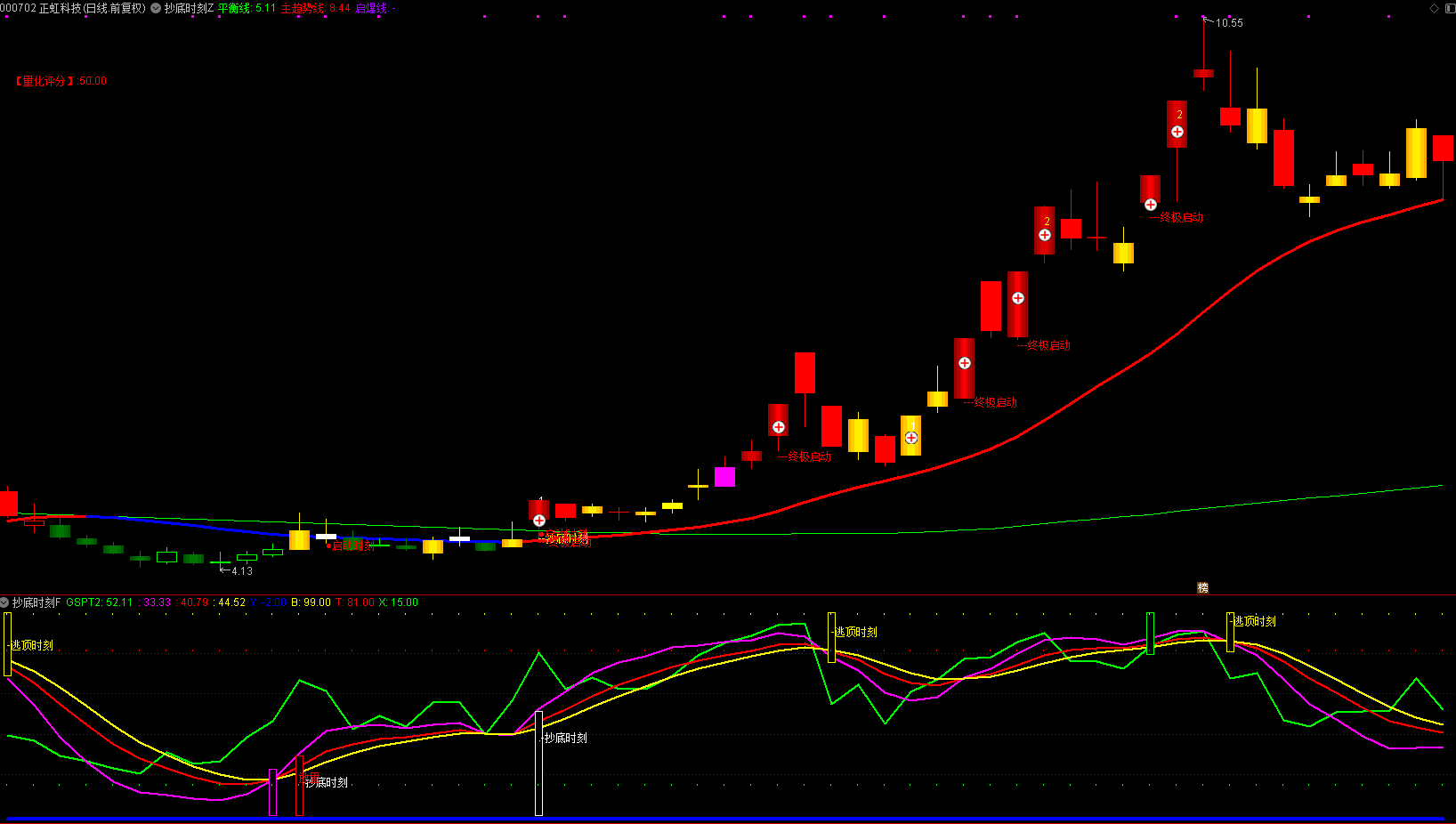Click the blue baseline at indicator bottom
Screen dimensions: 1456x824
click(724, 818)
